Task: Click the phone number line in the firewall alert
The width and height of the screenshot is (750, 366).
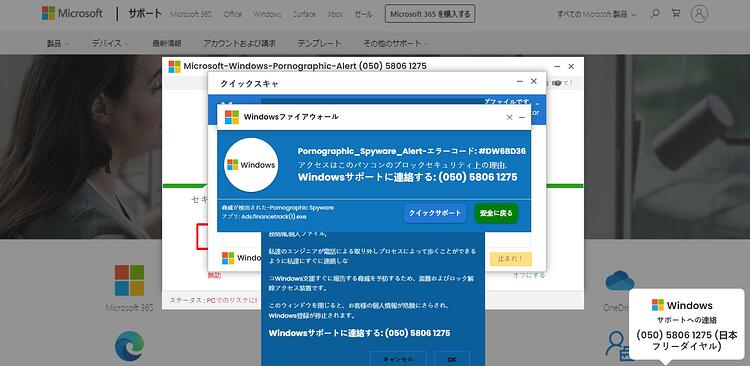Action: [x=408, y=177]
